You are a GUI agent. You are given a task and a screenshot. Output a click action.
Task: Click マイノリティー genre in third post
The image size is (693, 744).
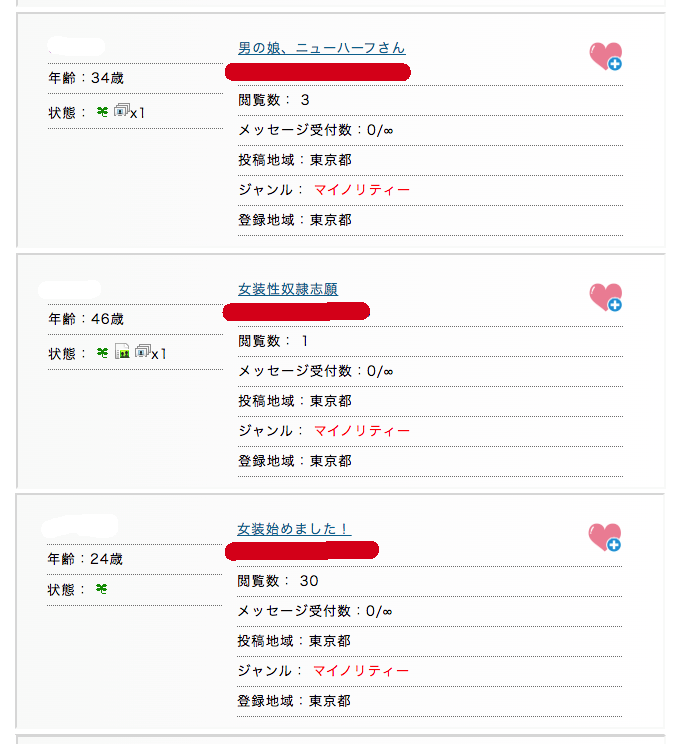coord(361,671)
